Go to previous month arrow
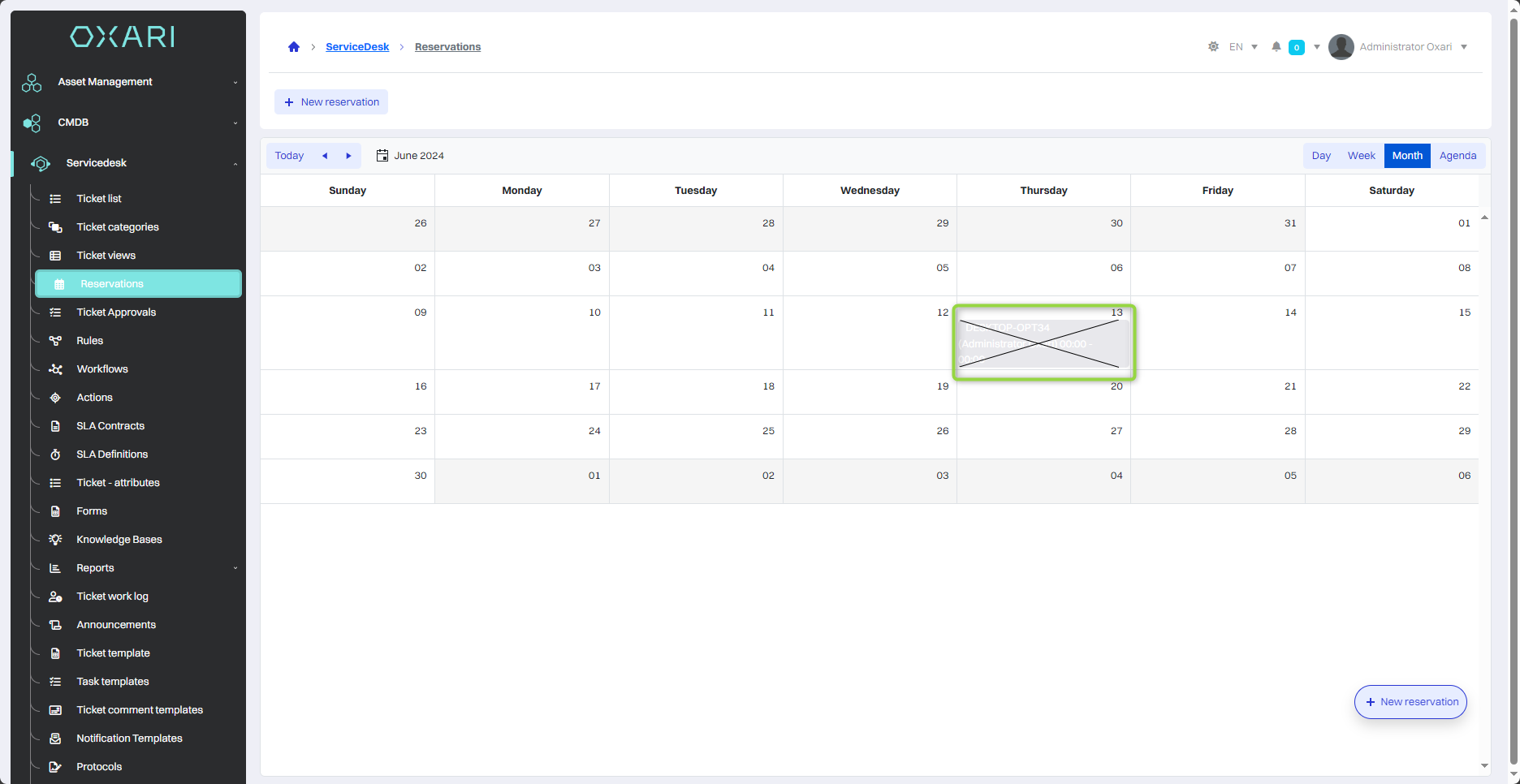 (x=325, y=156)
